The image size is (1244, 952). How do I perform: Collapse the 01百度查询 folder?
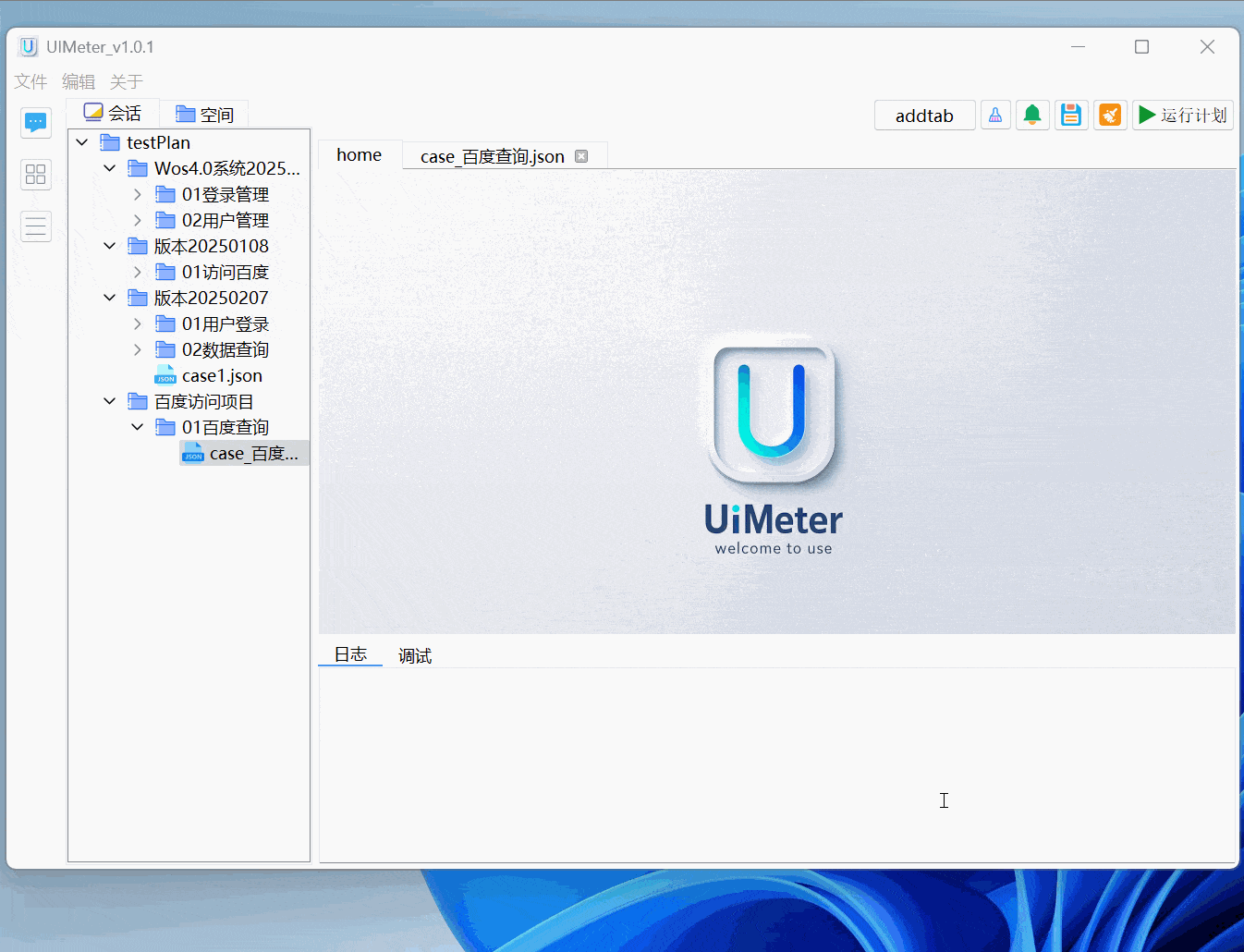138,427
